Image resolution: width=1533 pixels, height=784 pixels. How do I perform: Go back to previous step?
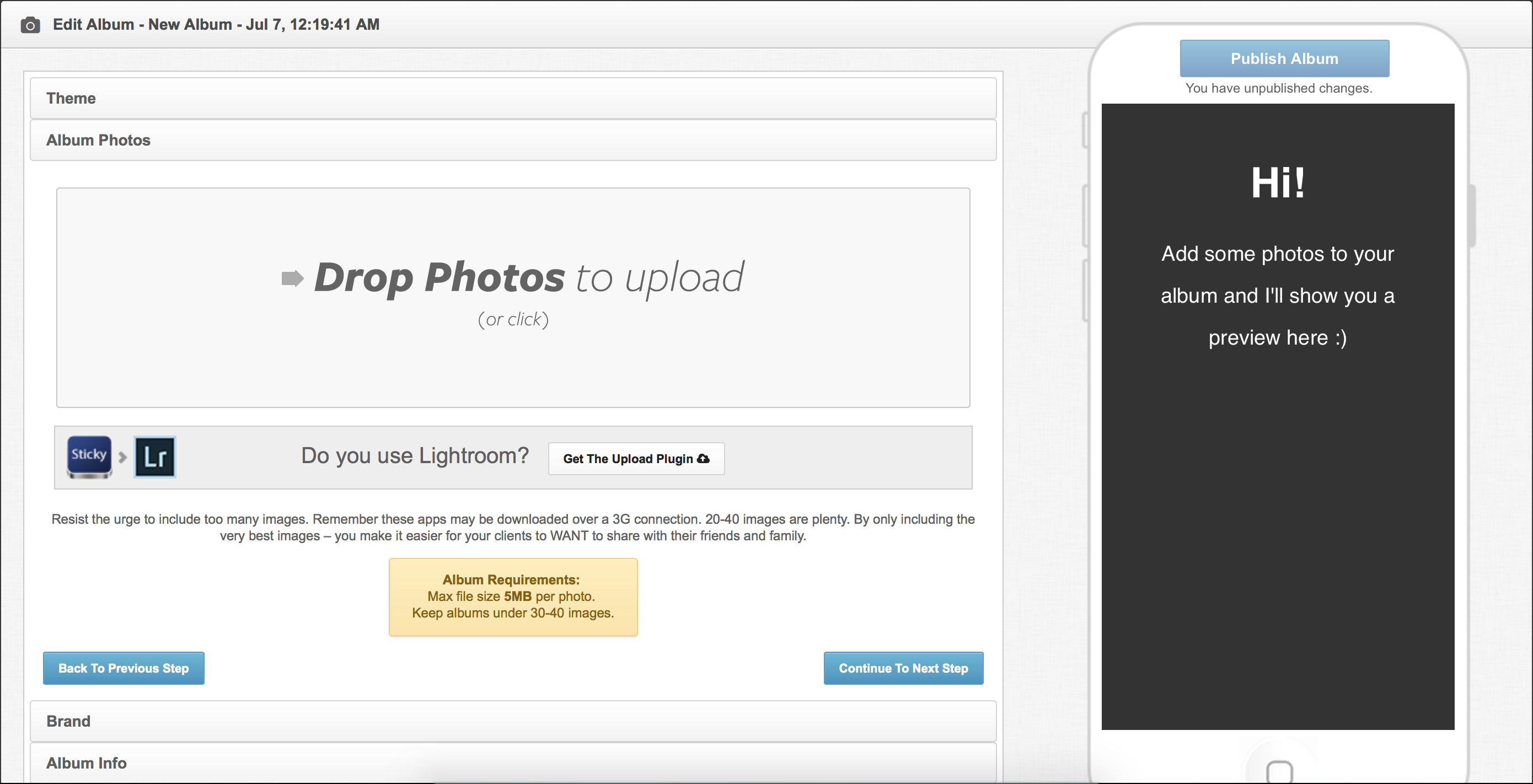(124, 668)
